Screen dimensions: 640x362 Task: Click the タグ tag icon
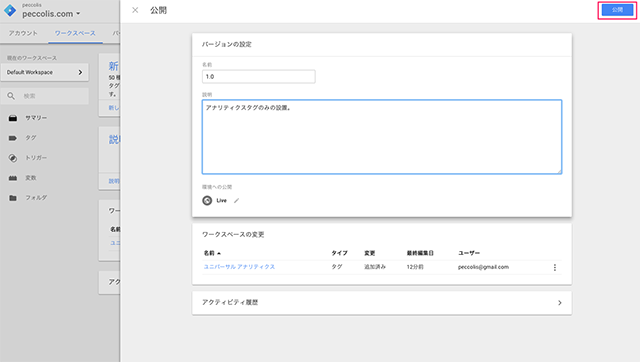13,138
